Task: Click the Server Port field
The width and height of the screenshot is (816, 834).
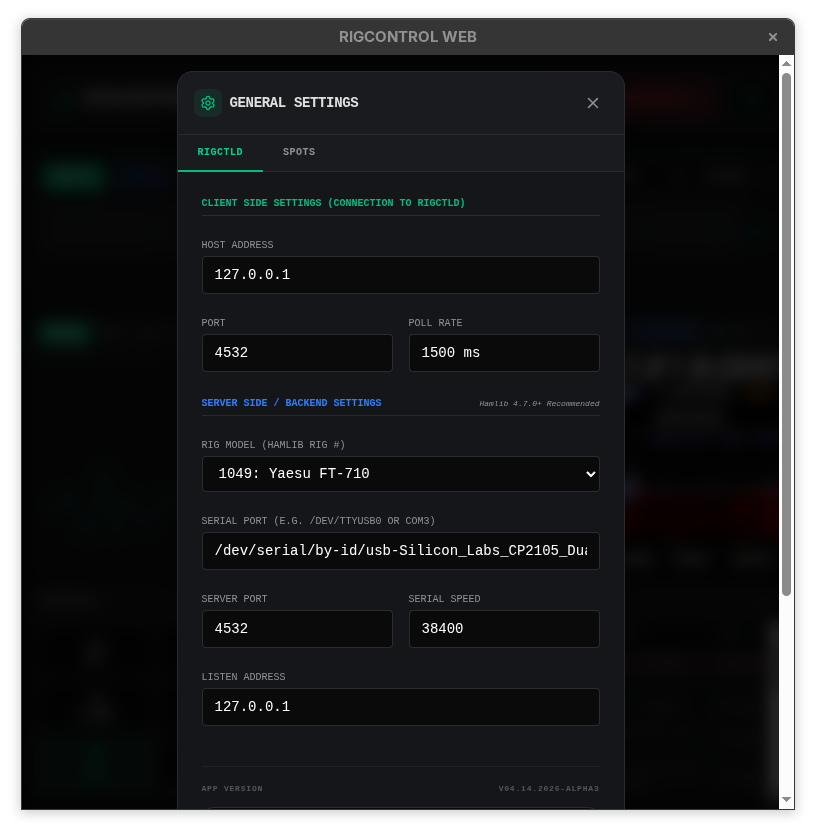Action: [x=297, y=629]
